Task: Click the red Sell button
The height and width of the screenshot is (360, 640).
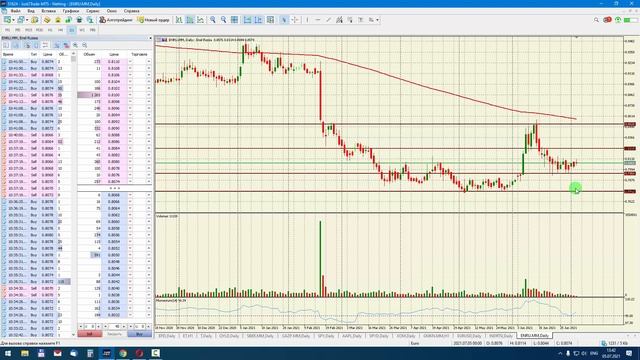Action: (x=89, y=334)
